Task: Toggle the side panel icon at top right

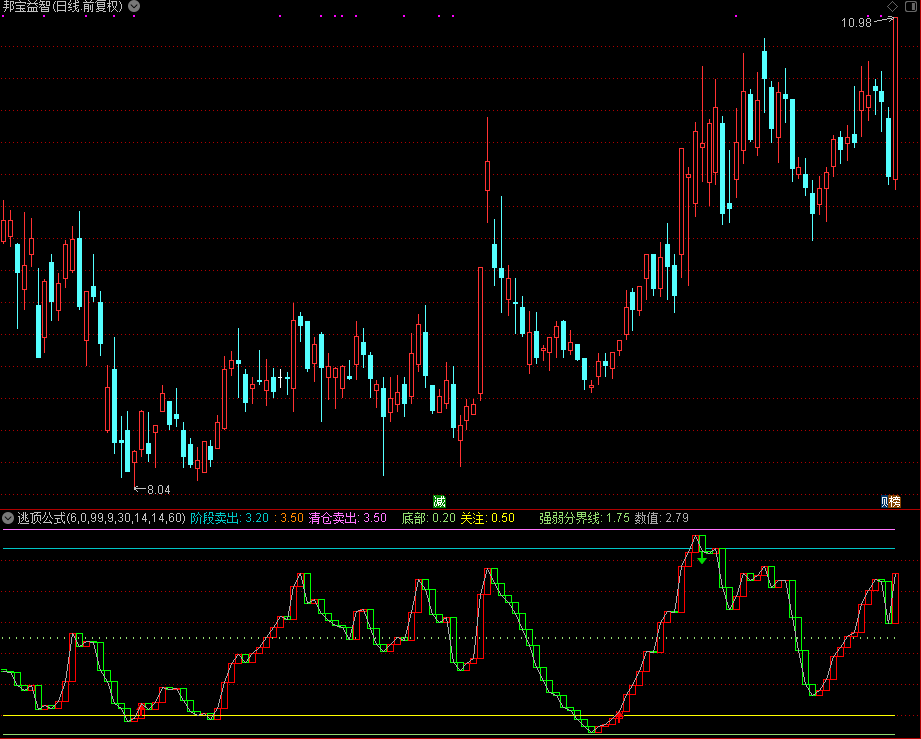Action: point(912,6)
